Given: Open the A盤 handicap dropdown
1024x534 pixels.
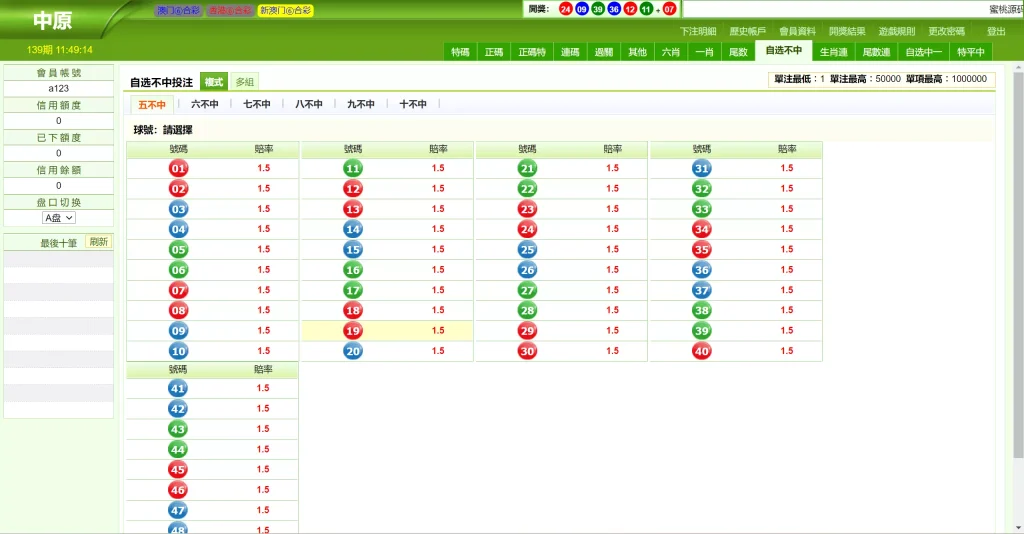Looking at the screenshot, I should click(59, 218).
